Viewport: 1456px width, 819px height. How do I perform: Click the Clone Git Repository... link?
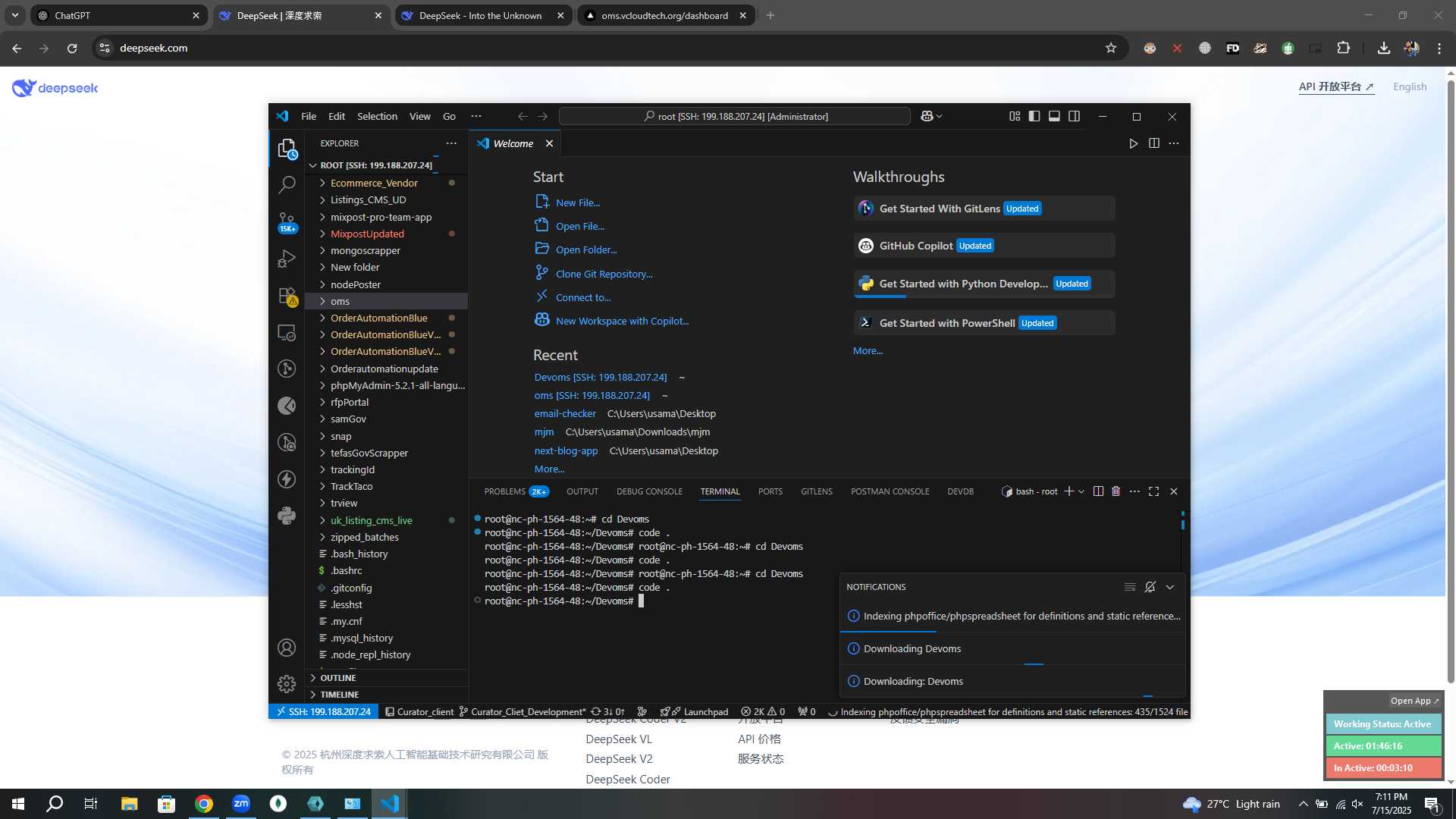(x=604, y=274)
